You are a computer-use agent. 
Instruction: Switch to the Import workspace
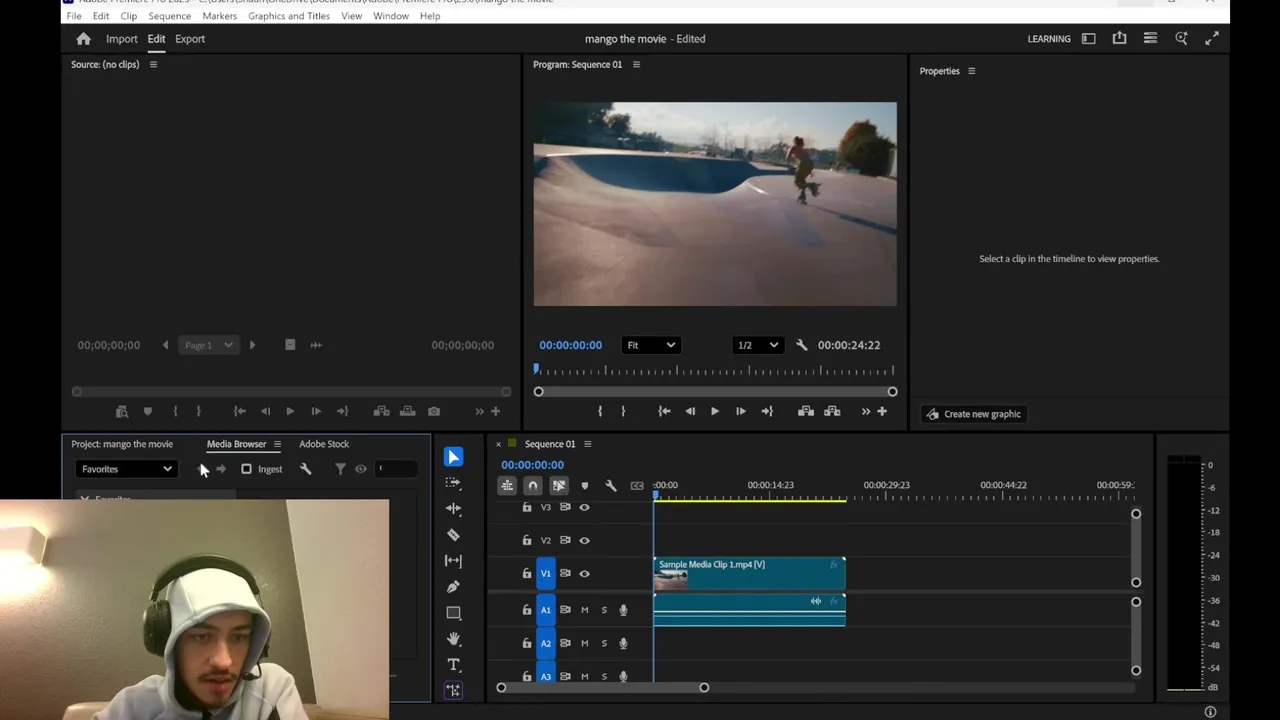pyautogui.click(x=122, y=39)
